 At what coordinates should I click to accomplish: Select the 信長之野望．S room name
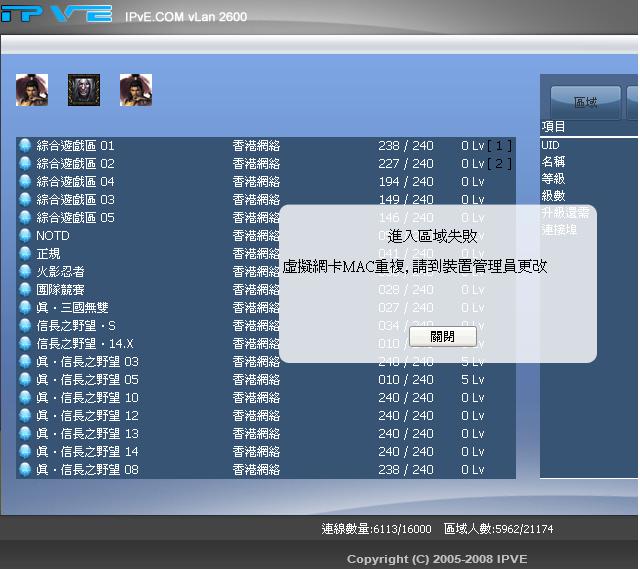tap(76, 325)
